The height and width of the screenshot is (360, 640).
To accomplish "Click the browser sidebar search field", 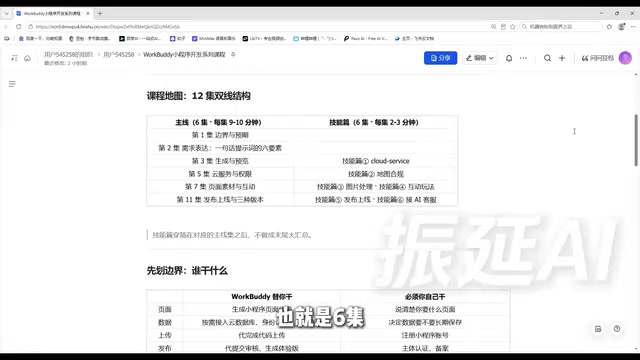I will click(561, 27).
